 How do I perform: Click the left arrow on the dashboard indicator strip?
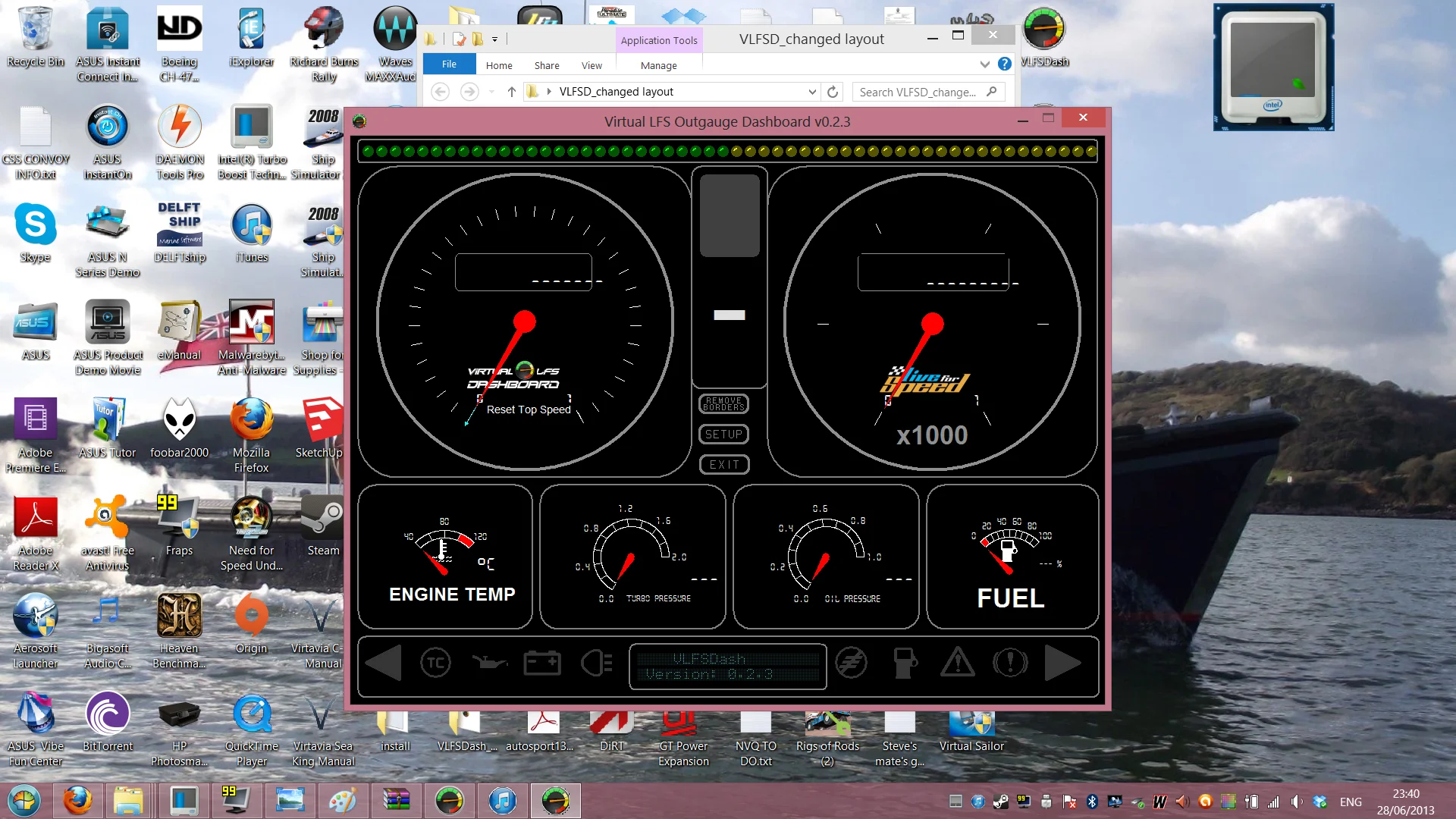click(x=384, y=664)
